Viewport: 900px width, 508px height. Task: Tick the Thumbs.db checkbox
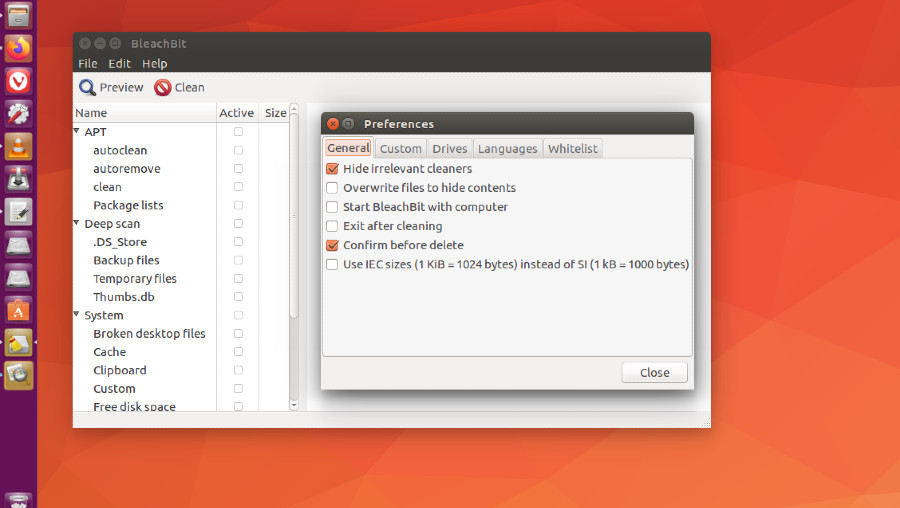(x=238, y=297)
